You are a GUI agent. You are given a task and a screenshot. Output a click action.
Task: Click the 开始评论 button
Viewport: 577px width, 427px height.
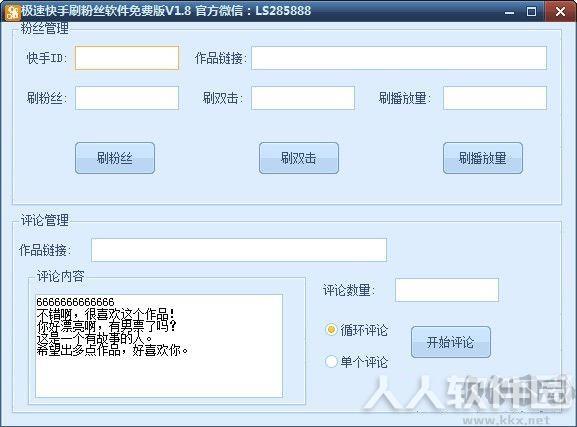tap(451, 342)
